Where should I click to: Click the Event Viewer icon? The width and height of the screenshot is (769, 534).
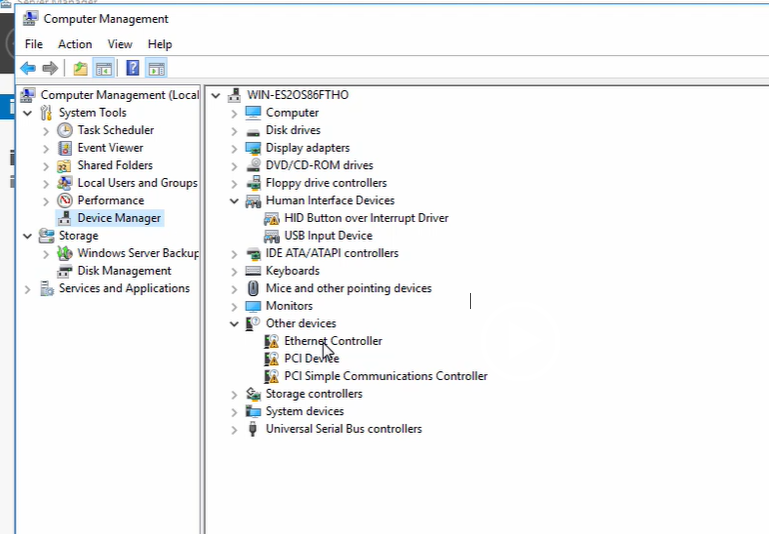tap(65, 148)
